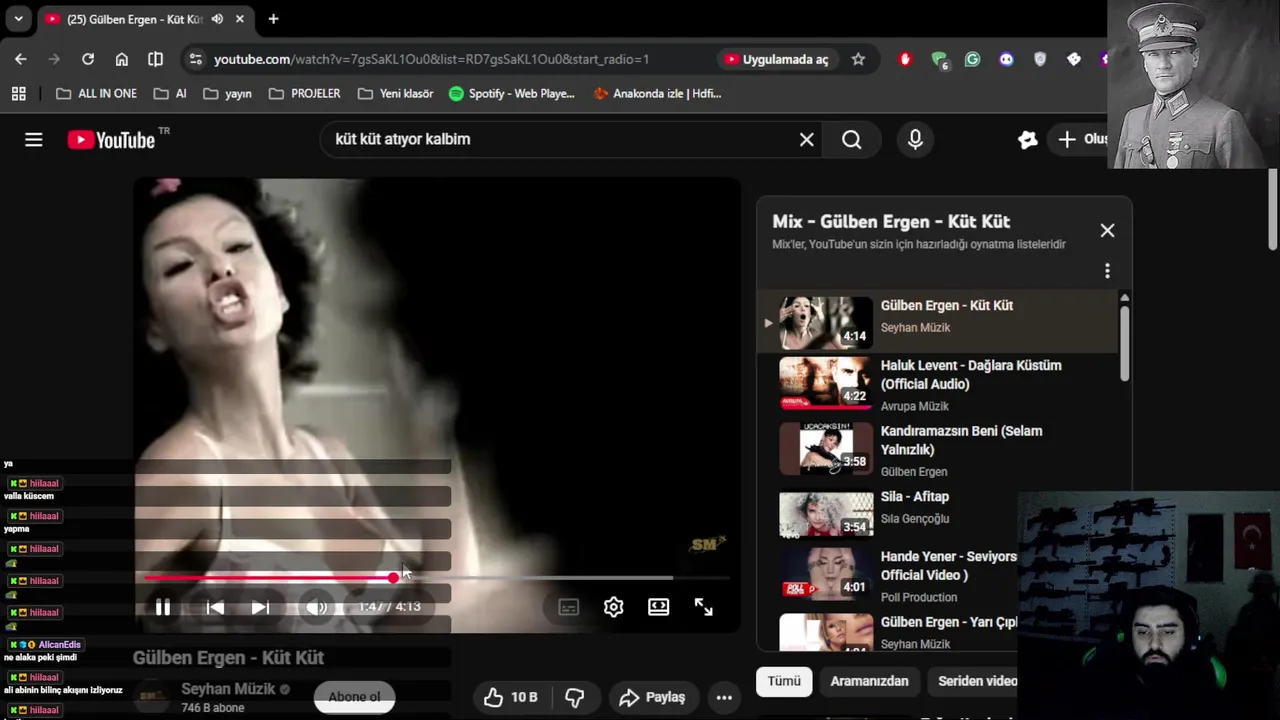Seek on the red video progress bar
1280x720 pixels.
click(437, 578)
